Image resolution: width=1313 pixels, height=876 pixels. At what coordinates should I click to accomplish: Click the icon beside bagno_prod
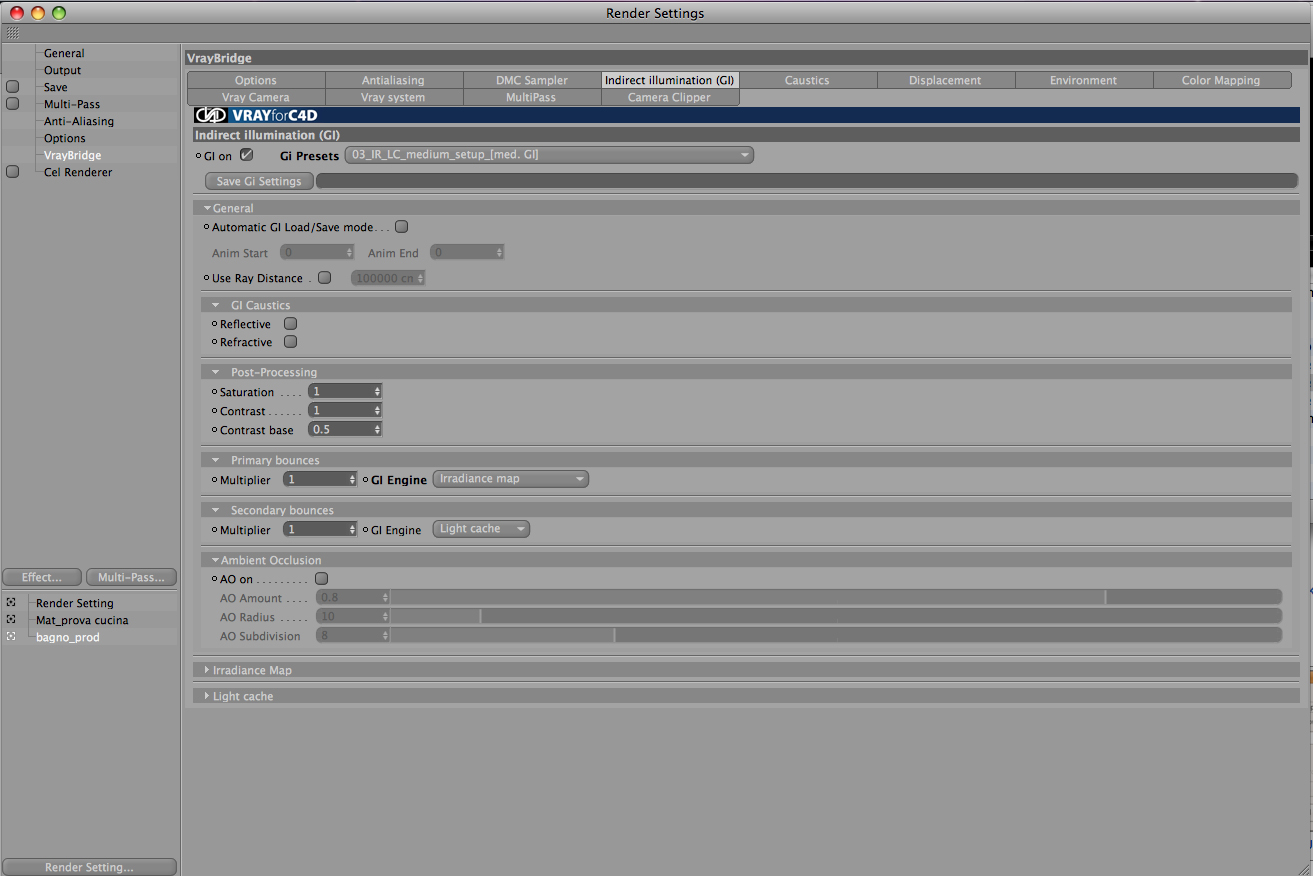coord(11,637)
